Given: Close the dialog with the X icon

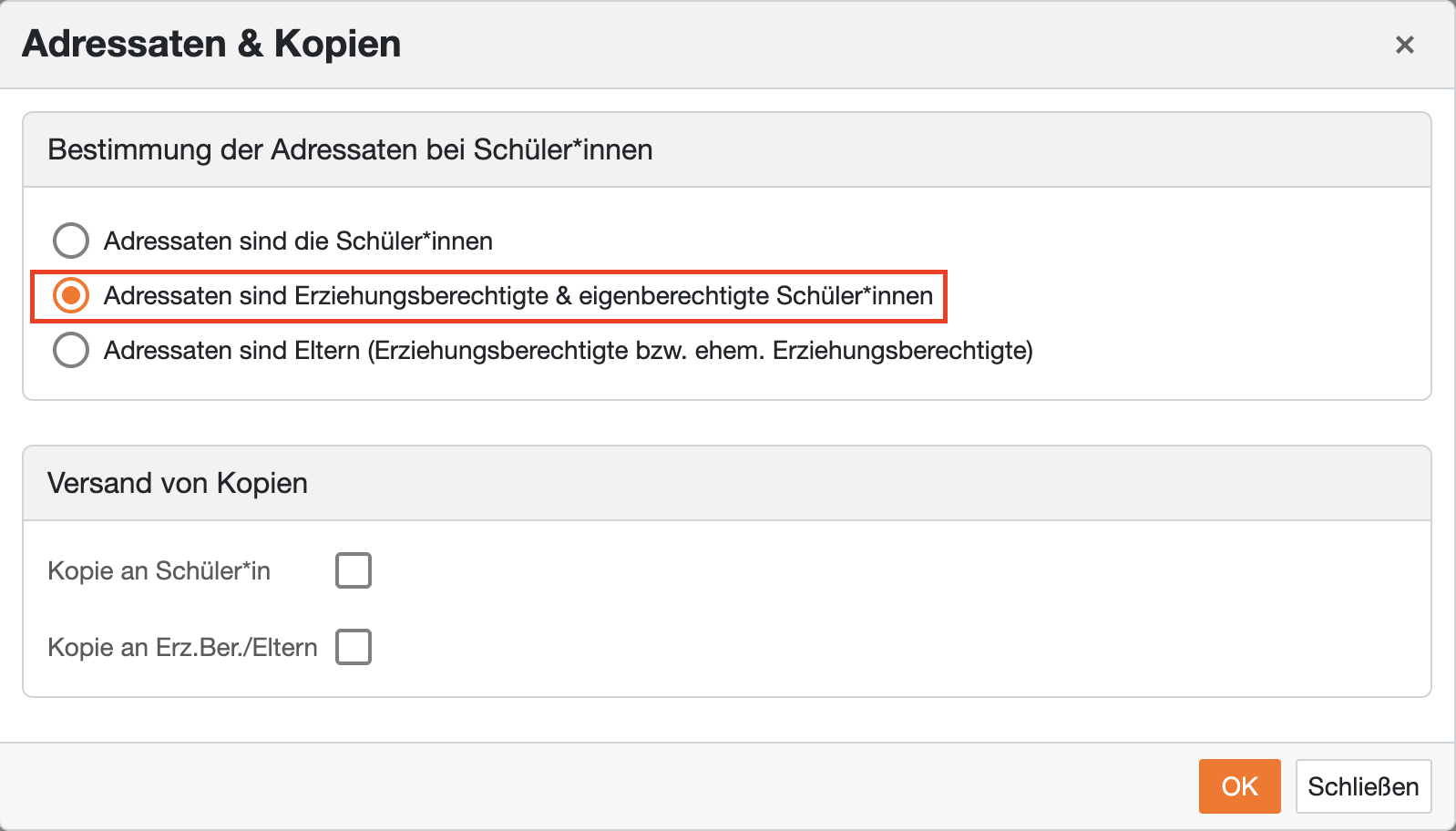Looking at the screenshot, I should coord(1404,45).
